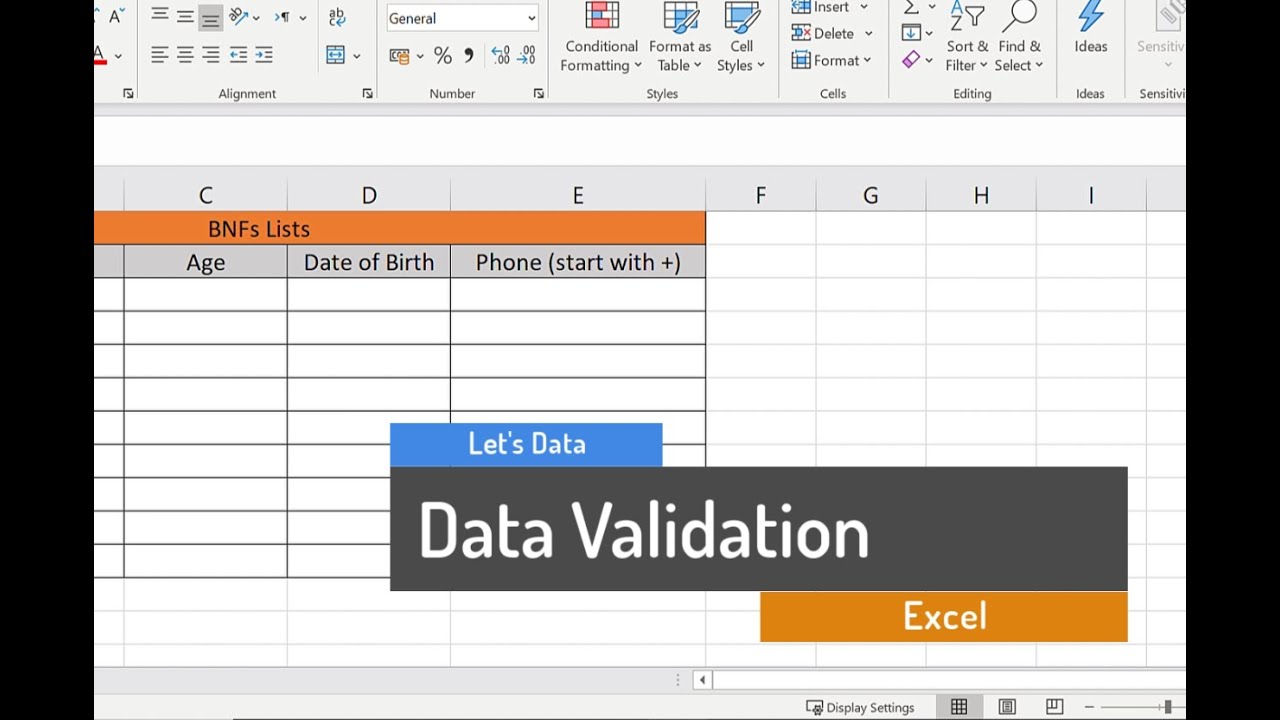Click the 'Phone (start with +)' header cell

click(578, 262)
